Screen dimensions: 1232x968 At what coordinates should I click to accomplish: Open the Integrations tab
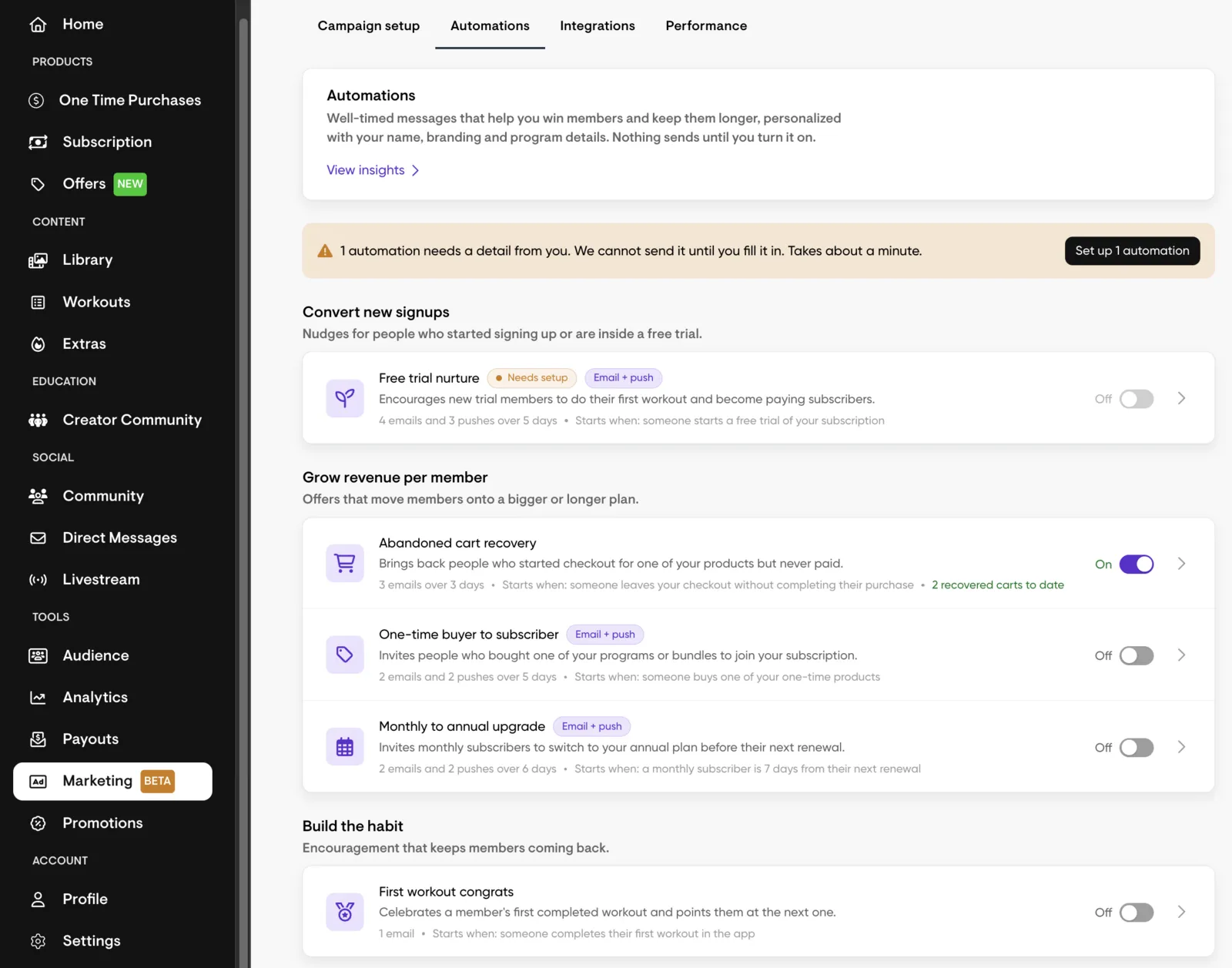click(598, 26)
